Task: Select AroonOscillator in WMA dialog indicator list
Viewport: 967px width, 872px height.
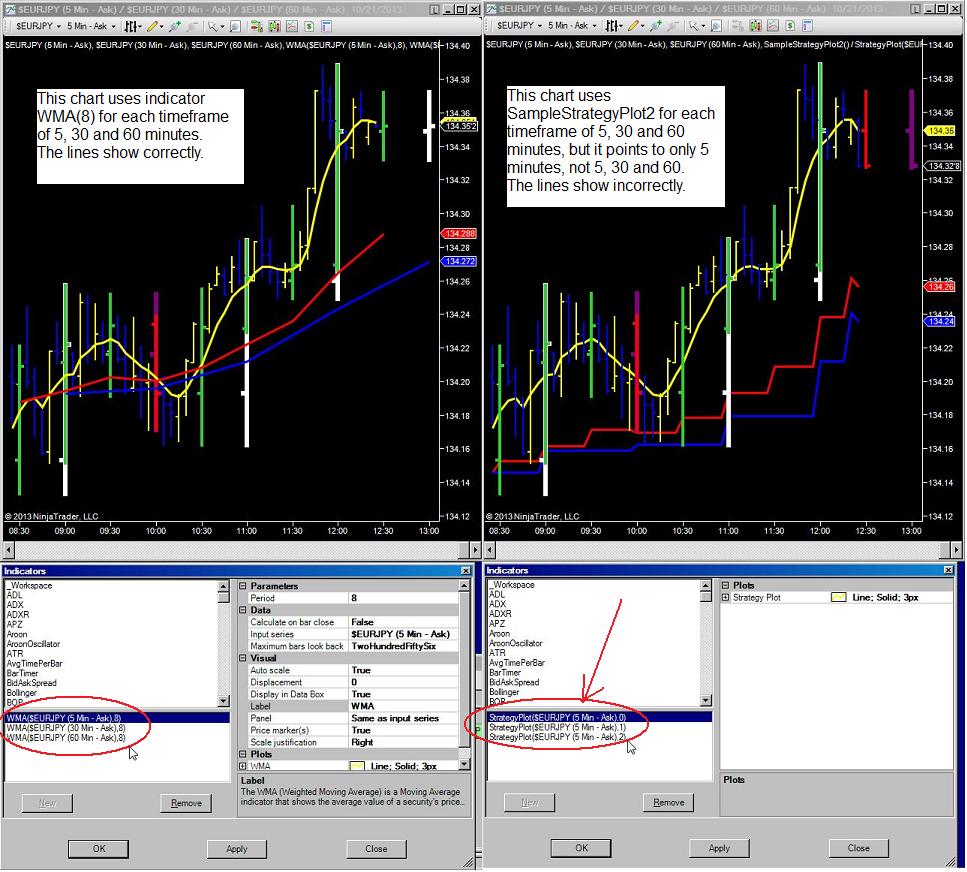Action: click(33, 644)
